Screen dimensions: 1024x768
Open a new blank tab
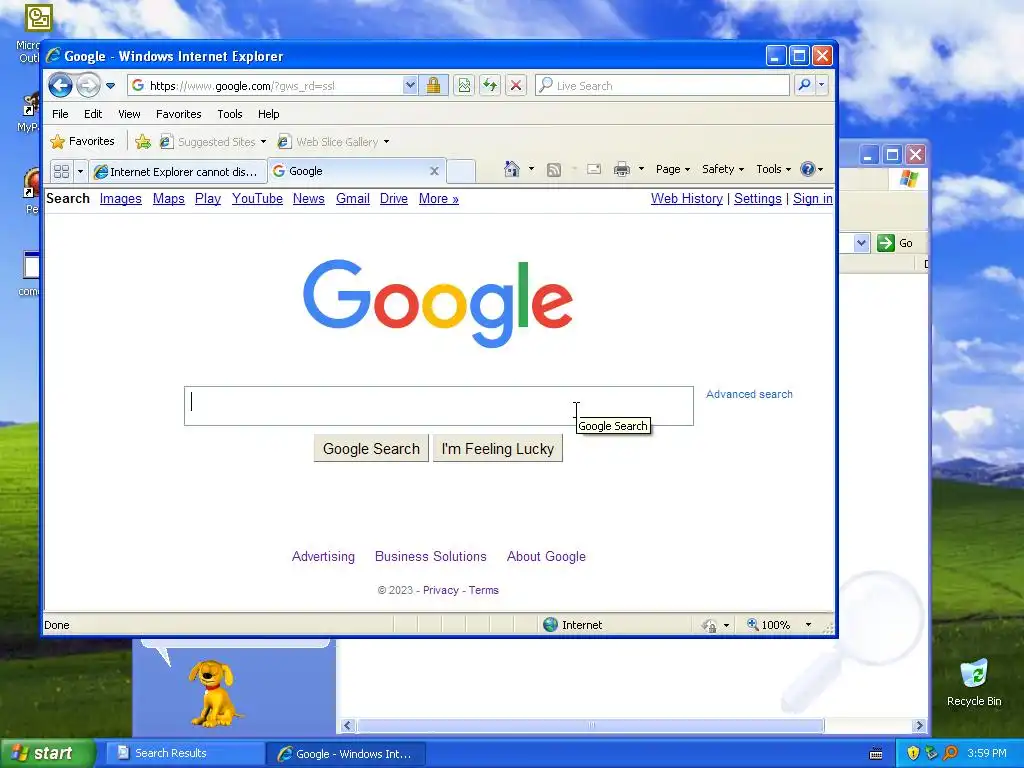(x=461, y=171)
